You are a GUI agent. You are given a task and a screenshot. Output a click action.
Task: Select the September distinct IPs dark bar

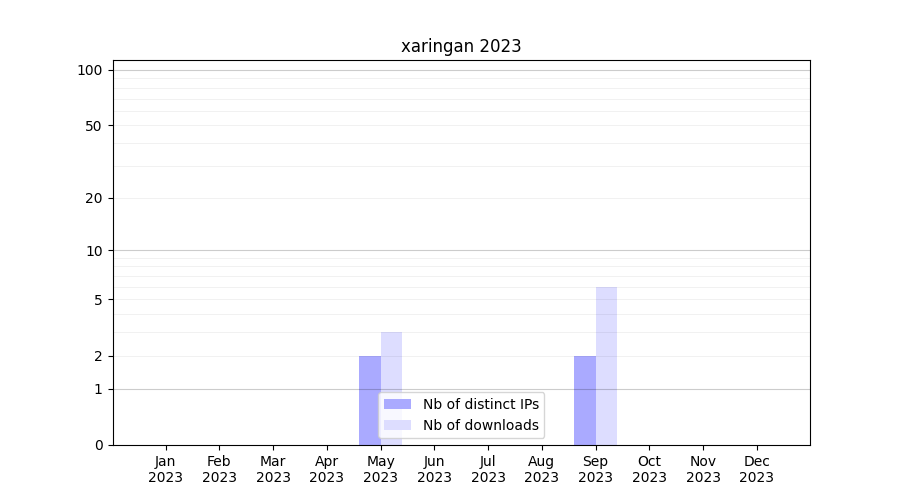tap(584, 400)
